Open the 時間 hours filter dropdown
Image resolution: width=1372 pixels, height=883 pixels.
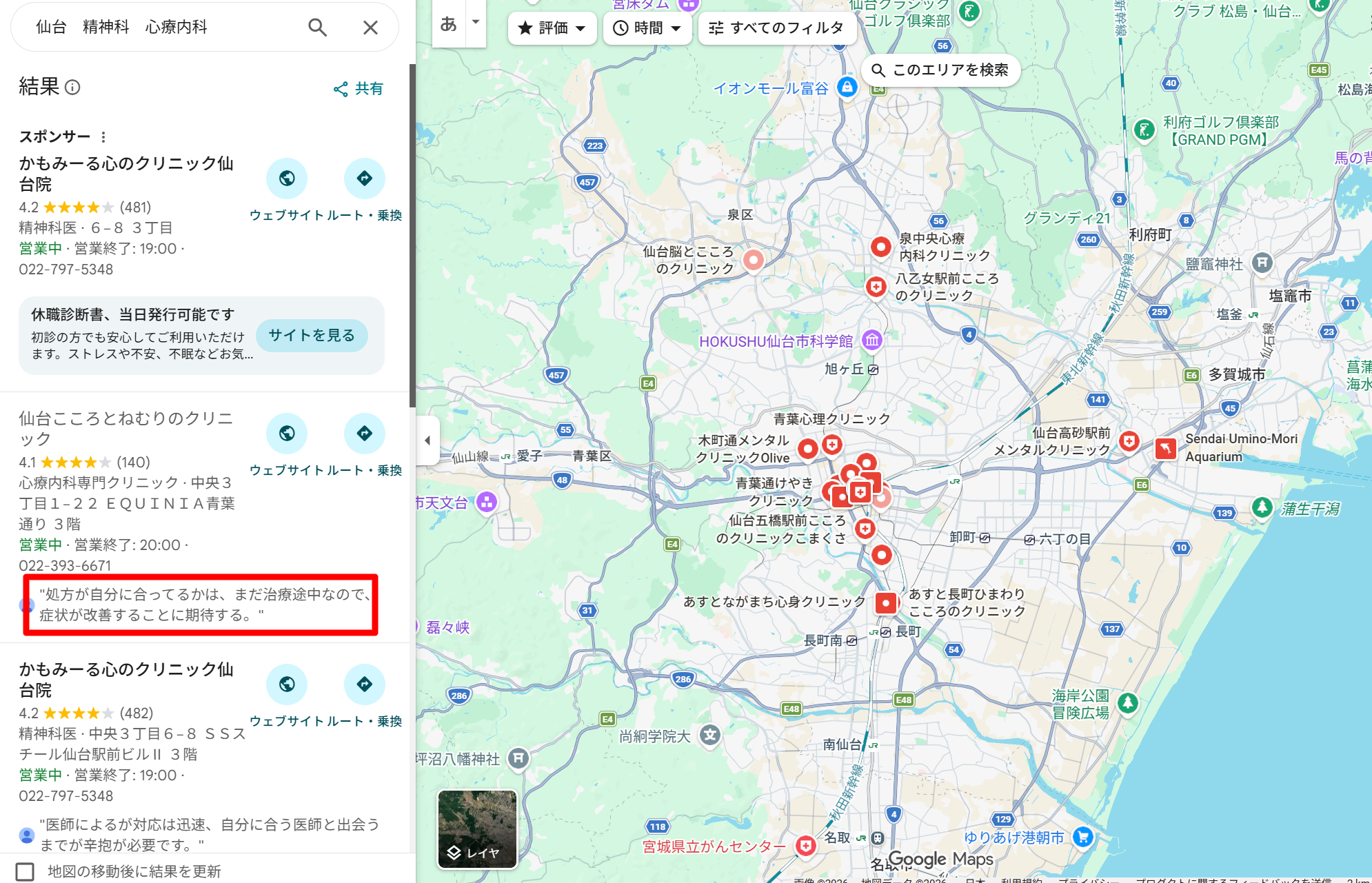pos(647,28)
